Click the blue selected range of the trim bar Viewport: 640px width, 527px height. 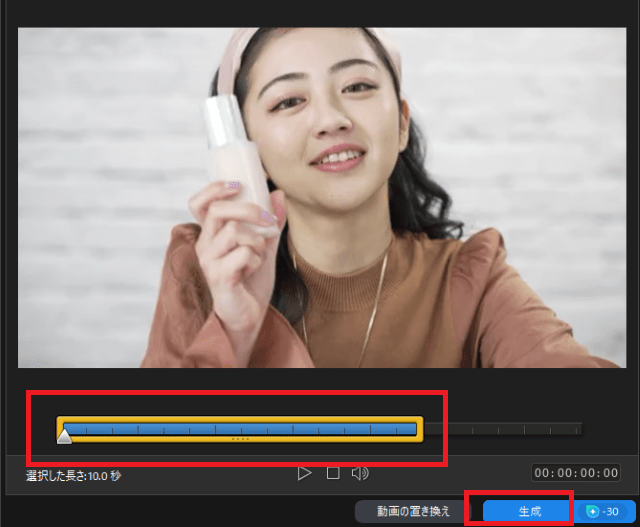240,429
